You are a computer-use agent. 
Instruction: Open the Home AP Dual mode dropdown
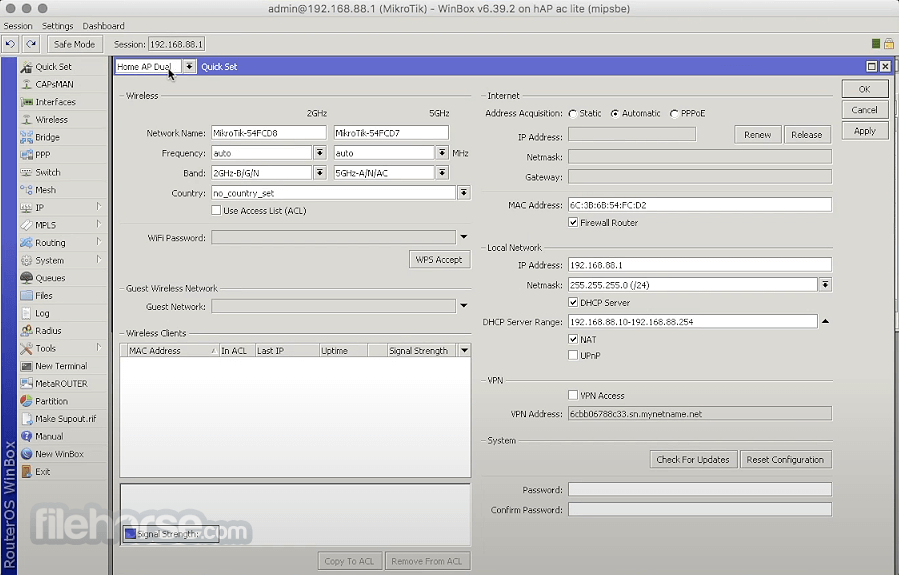point(189,67)
